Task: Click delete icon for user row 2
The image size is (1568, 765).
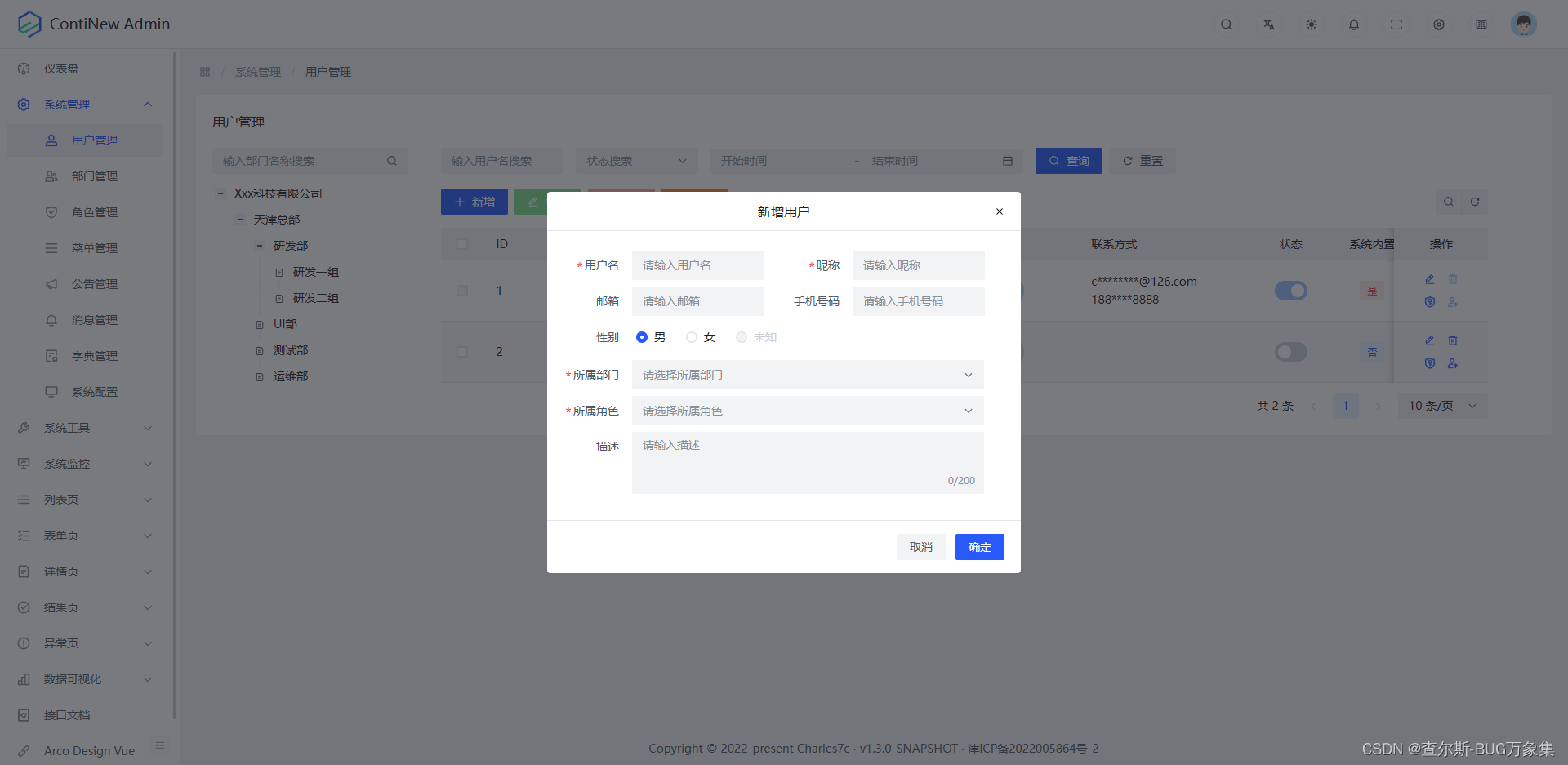Action: (x=1453, y=340)
